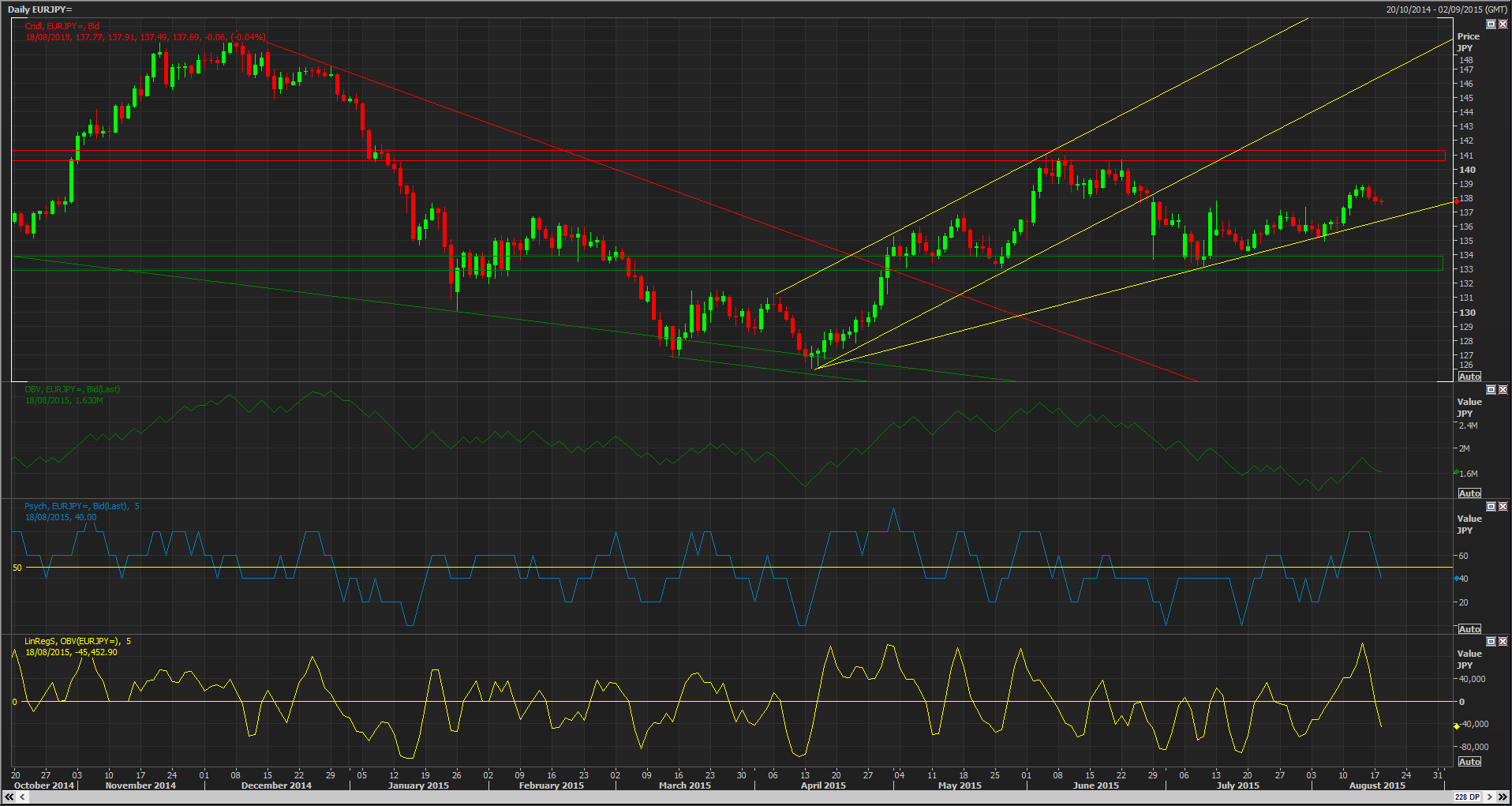Select the Daily EURJPY= chart title
Image resolution: width=1512 pixels, height=806 pixels.
(39, 9)
